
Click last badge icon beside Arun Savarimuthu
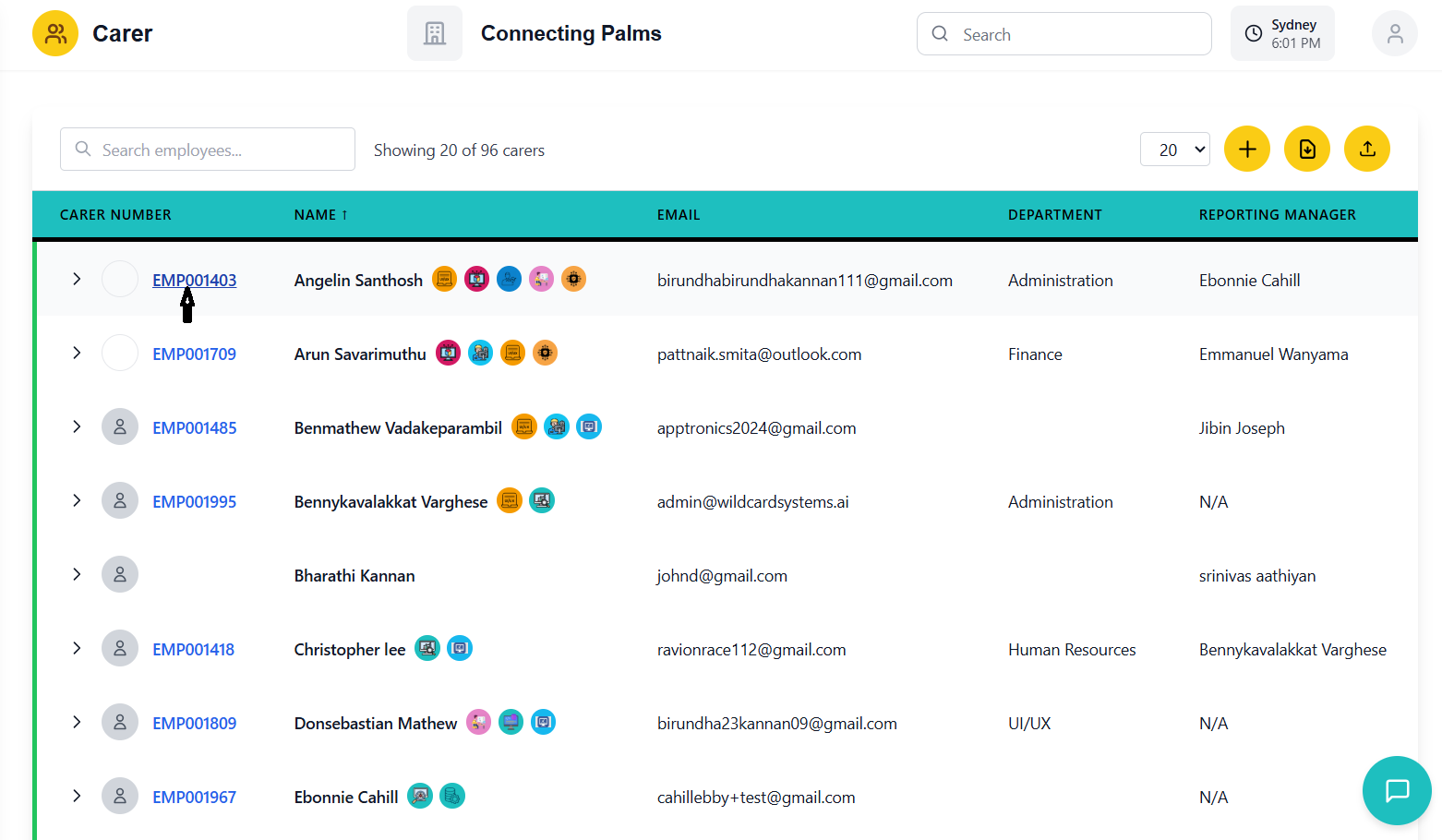(x=546, y=353)
